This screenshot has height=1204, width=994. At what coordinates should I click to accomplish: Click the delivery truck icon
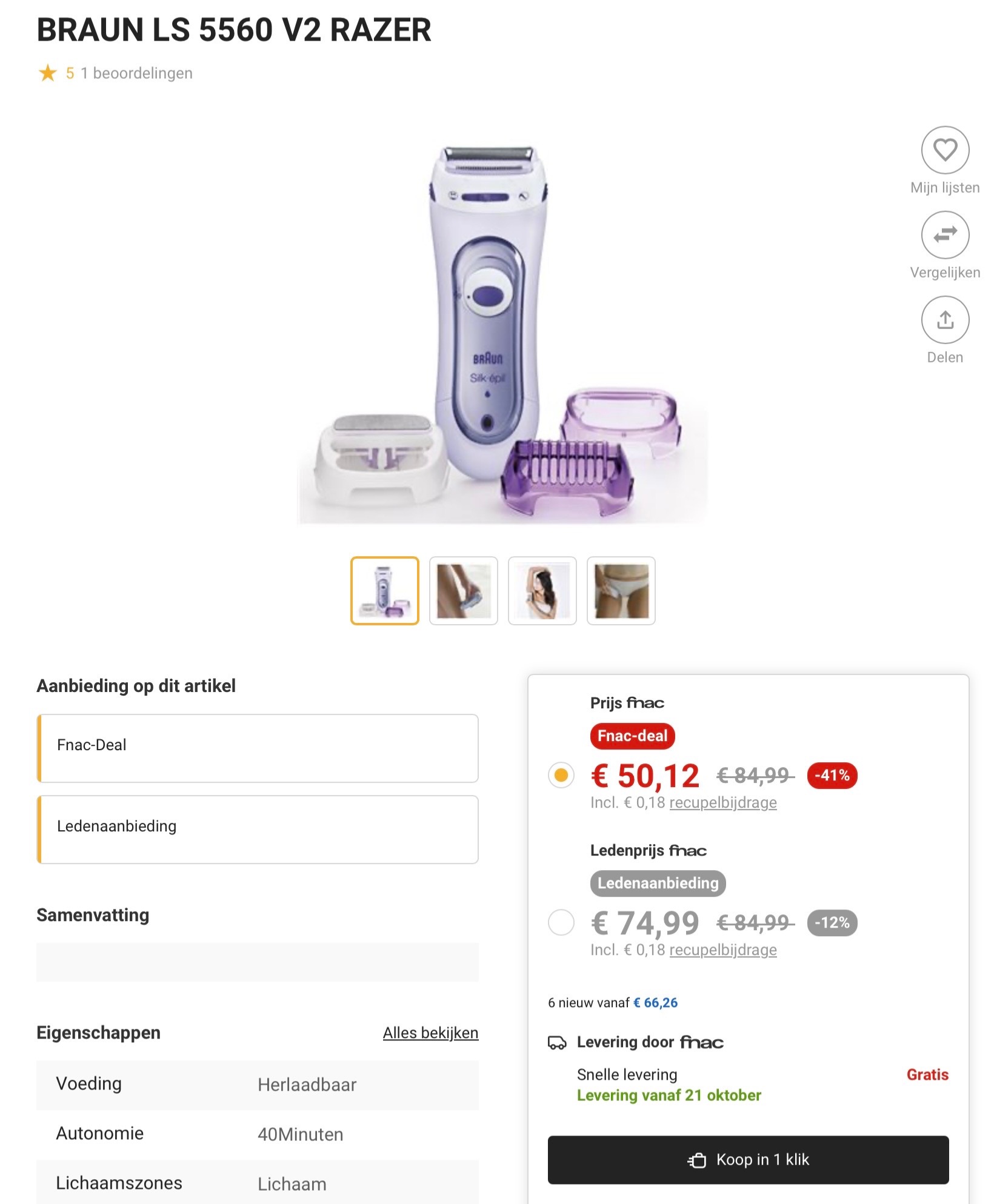pos(557,1042)
